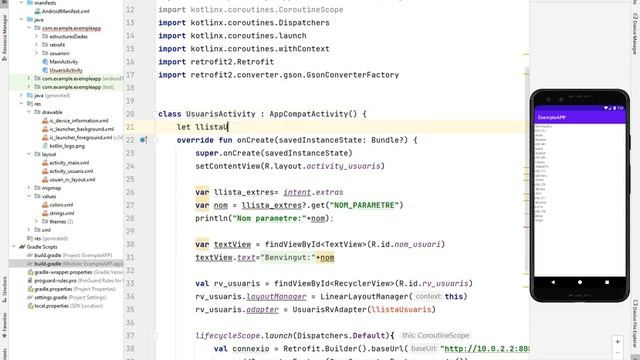Zoom in the emulator view

[x=618, y=342]
